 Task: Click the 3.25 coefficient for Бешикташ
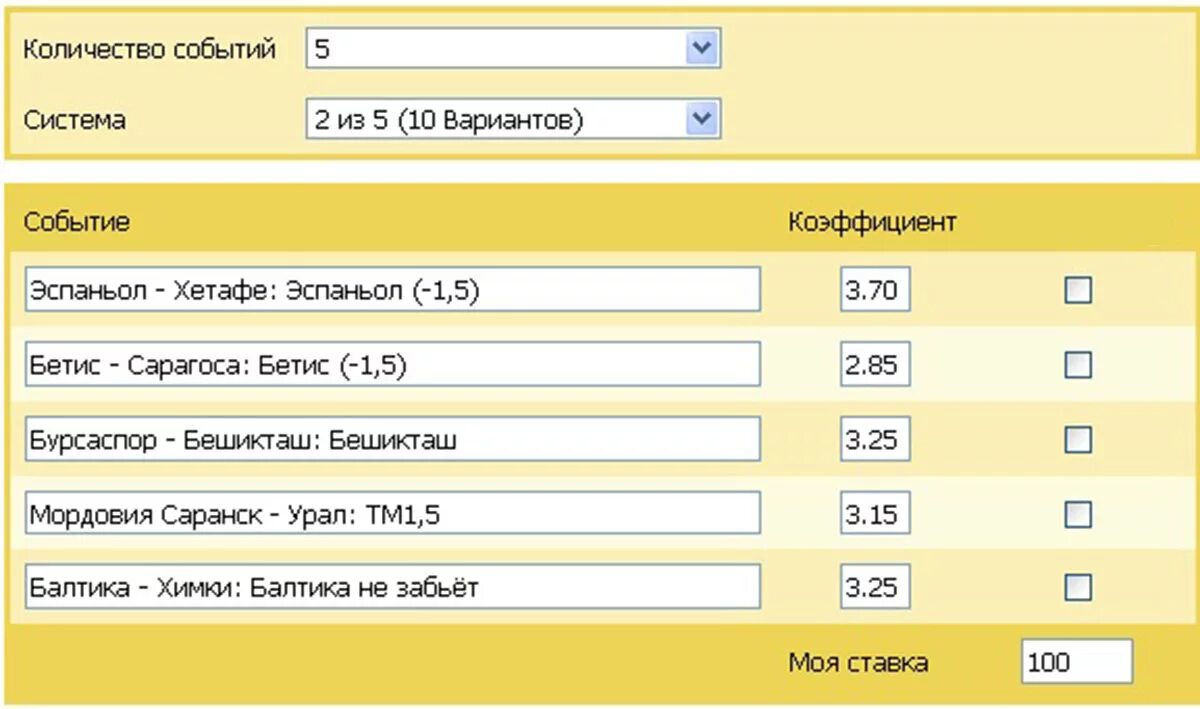tap(875, 439)
